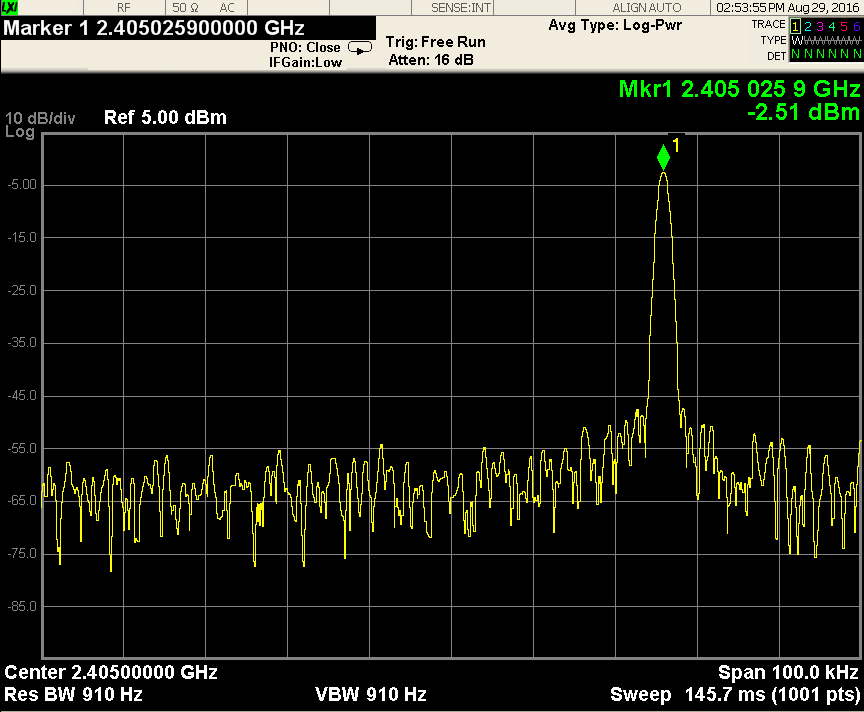Viewport: 864px width, 712px height.
Task: Select trace number 5 indicator
Action: [844, 26]
